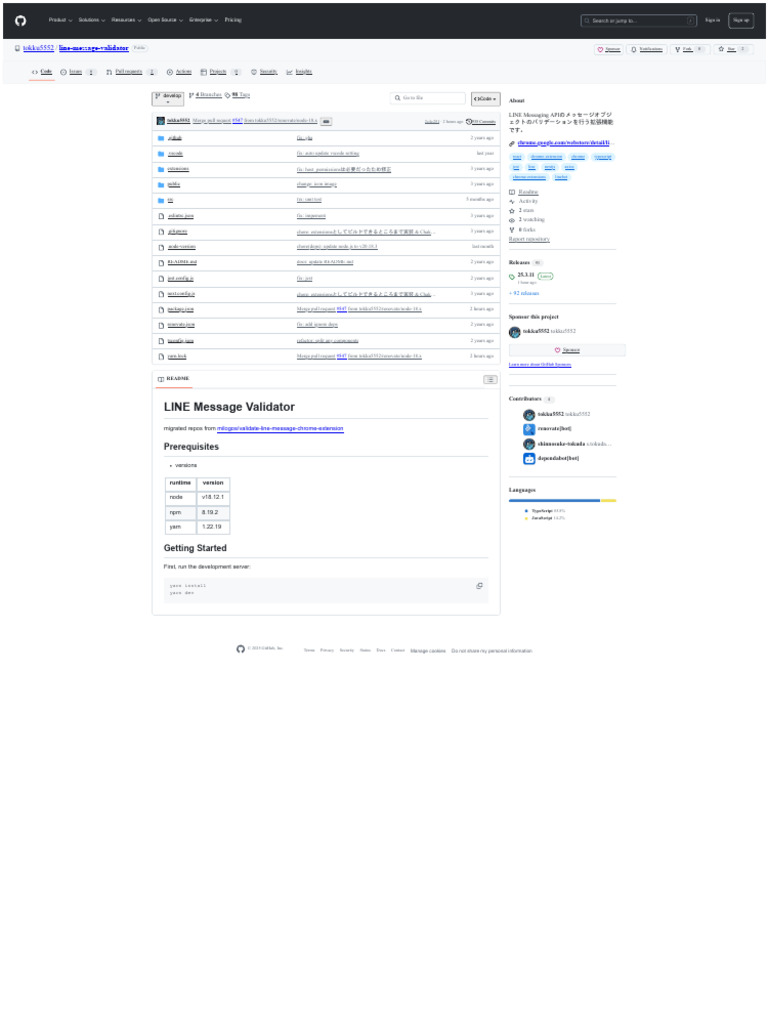The width and height of the screenshot is (768, 1024).
Task: Open the line-message-validator repository link
Action: pos(93,48)
